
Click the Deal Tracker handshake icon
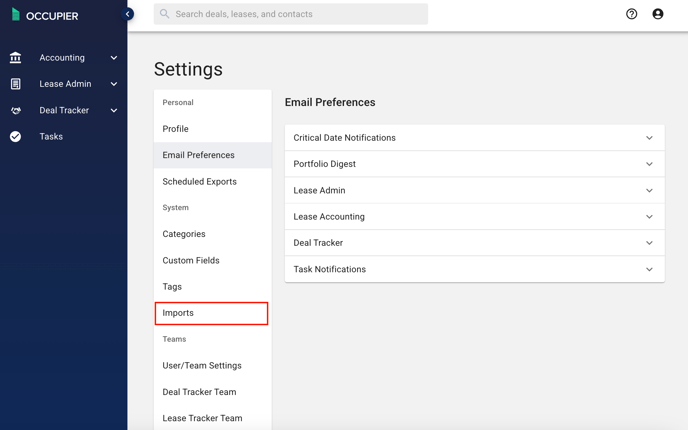click(x=16, y=111)
